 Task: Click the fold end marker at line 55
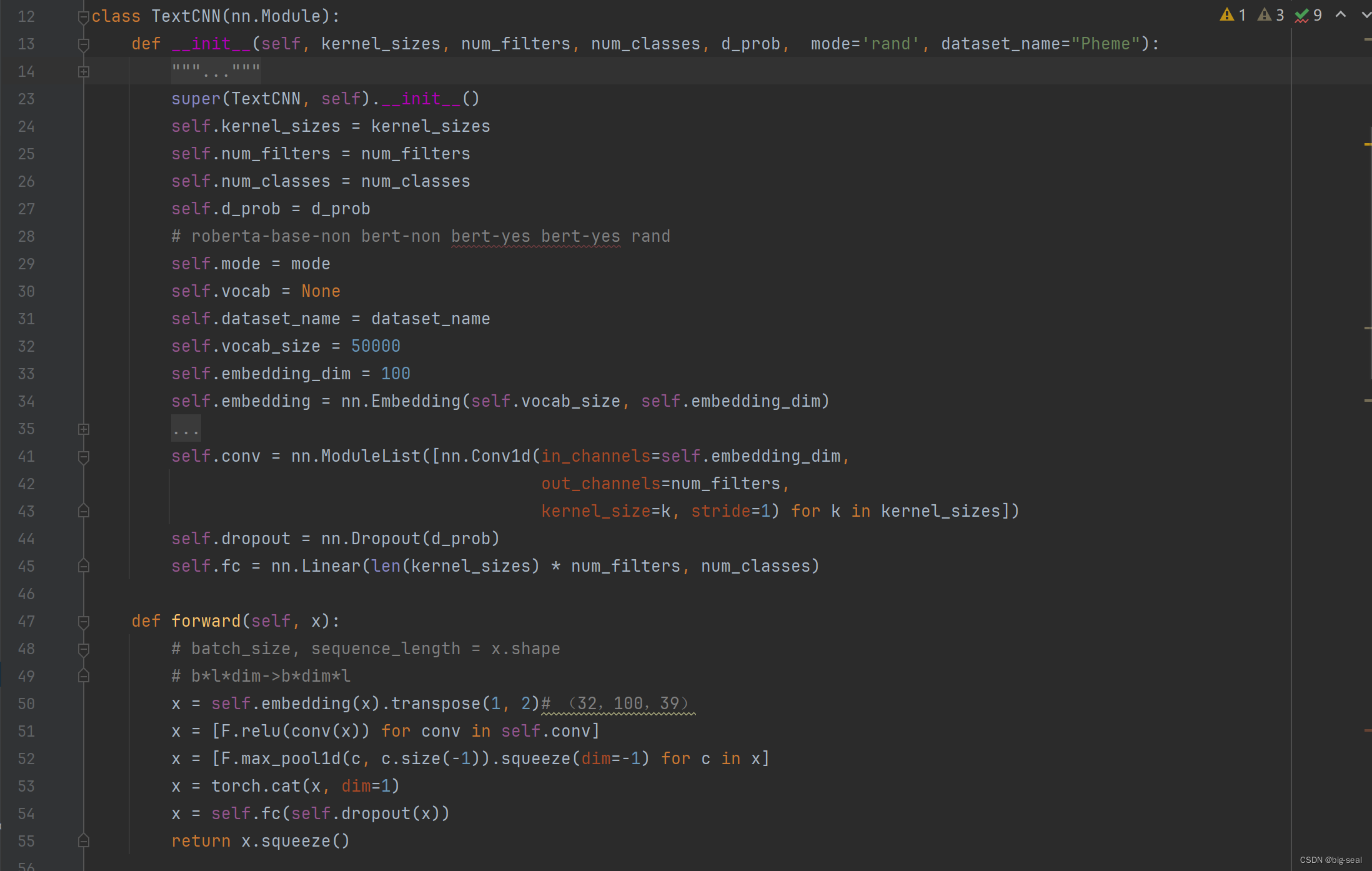click(x=83, y=841)
